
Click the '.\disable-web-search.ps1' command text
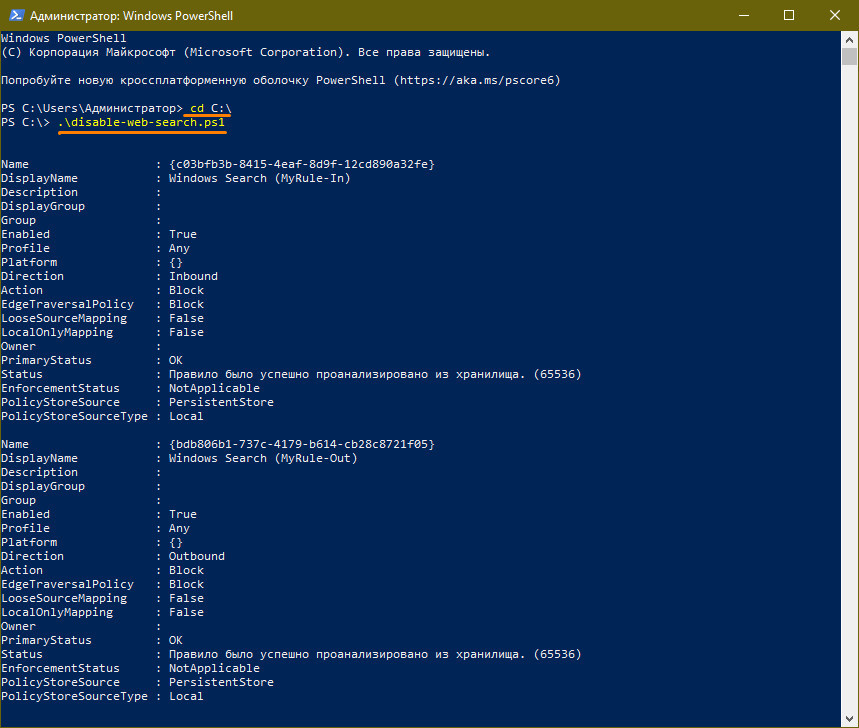coord(140,122)
